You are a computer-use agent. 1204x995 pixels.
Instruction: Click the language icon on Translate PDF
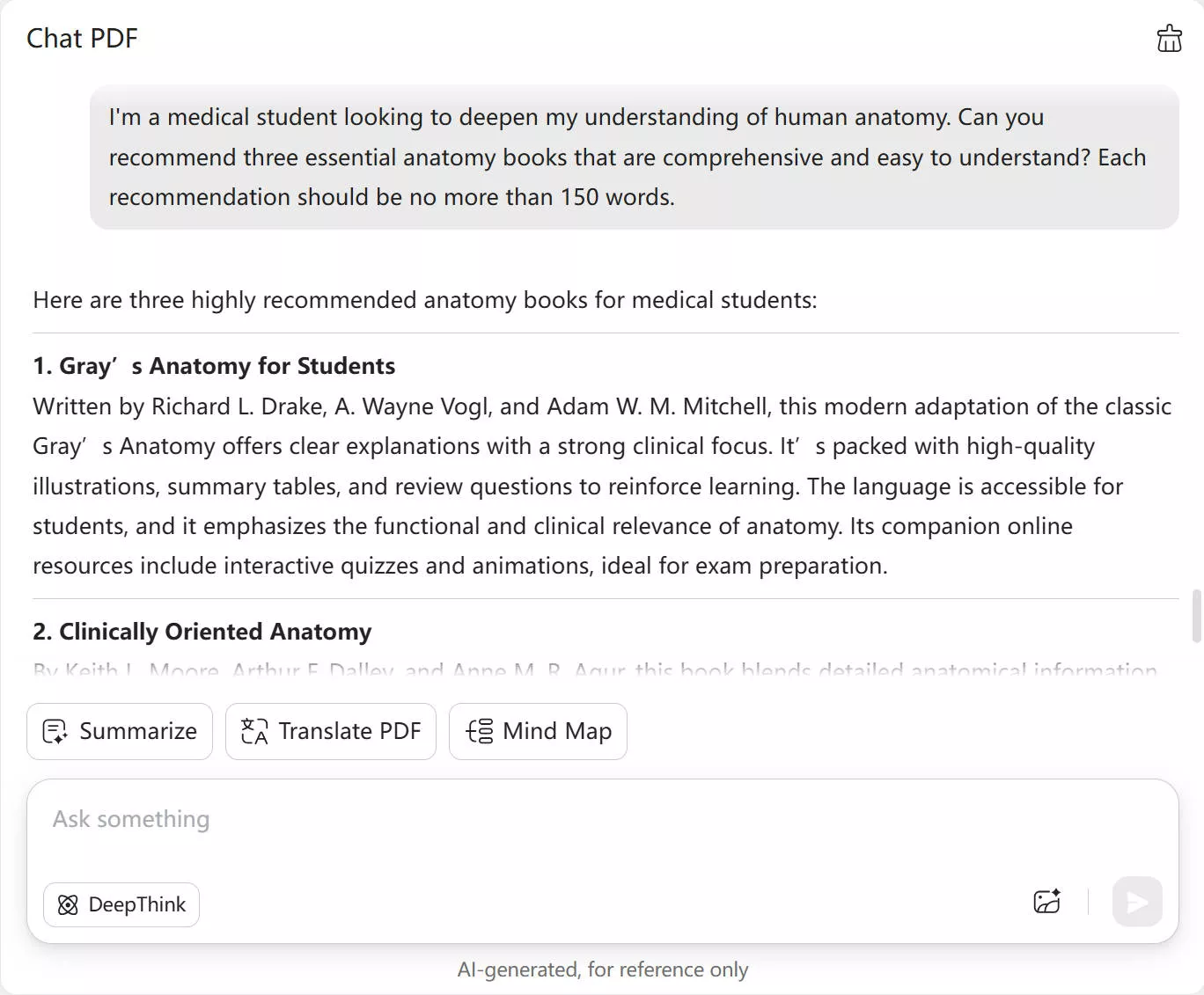(254, 732)
